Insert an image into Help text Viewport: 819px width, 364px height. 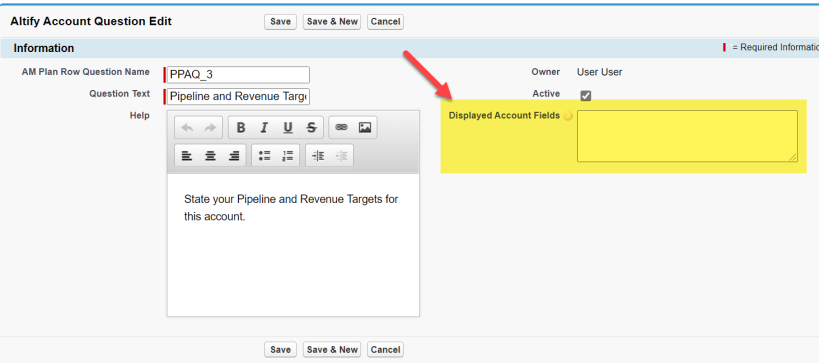[365, 127]
